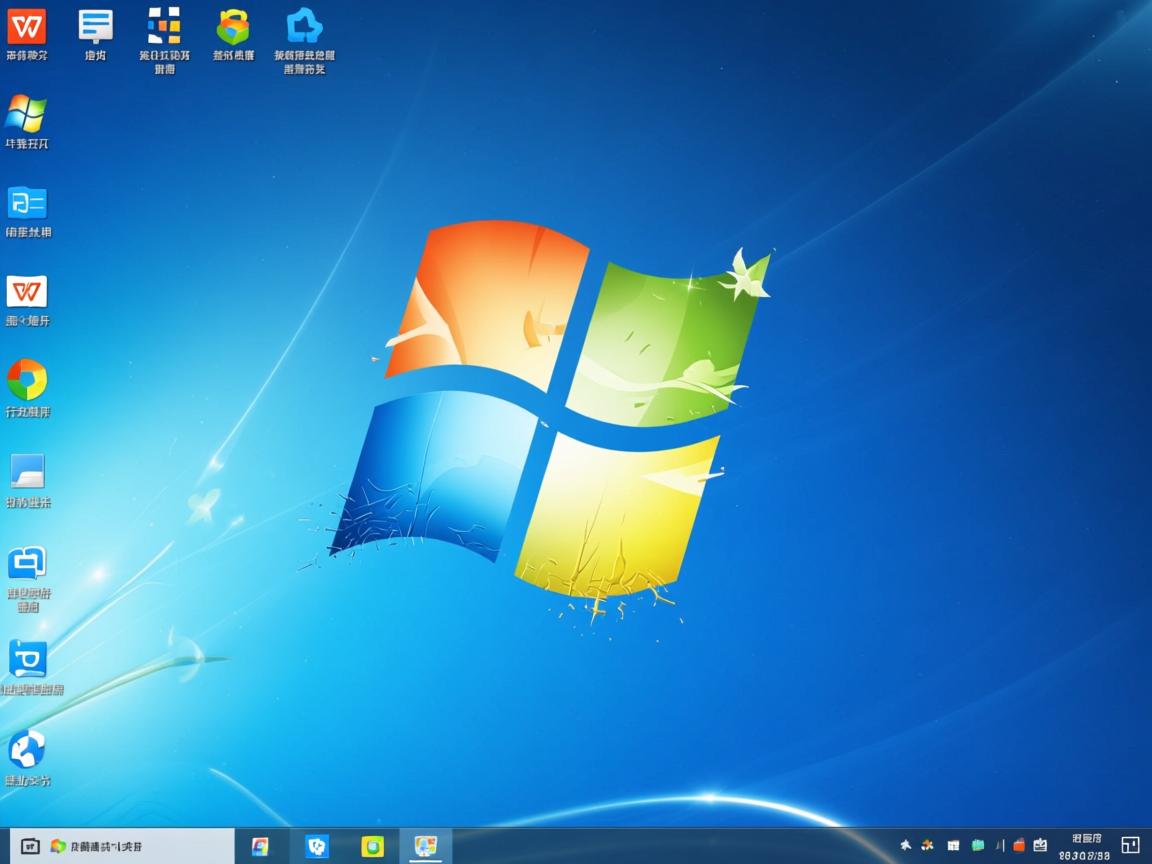
Task: Switch to the highlighted active taskbar app
Action: click(425, 846)
